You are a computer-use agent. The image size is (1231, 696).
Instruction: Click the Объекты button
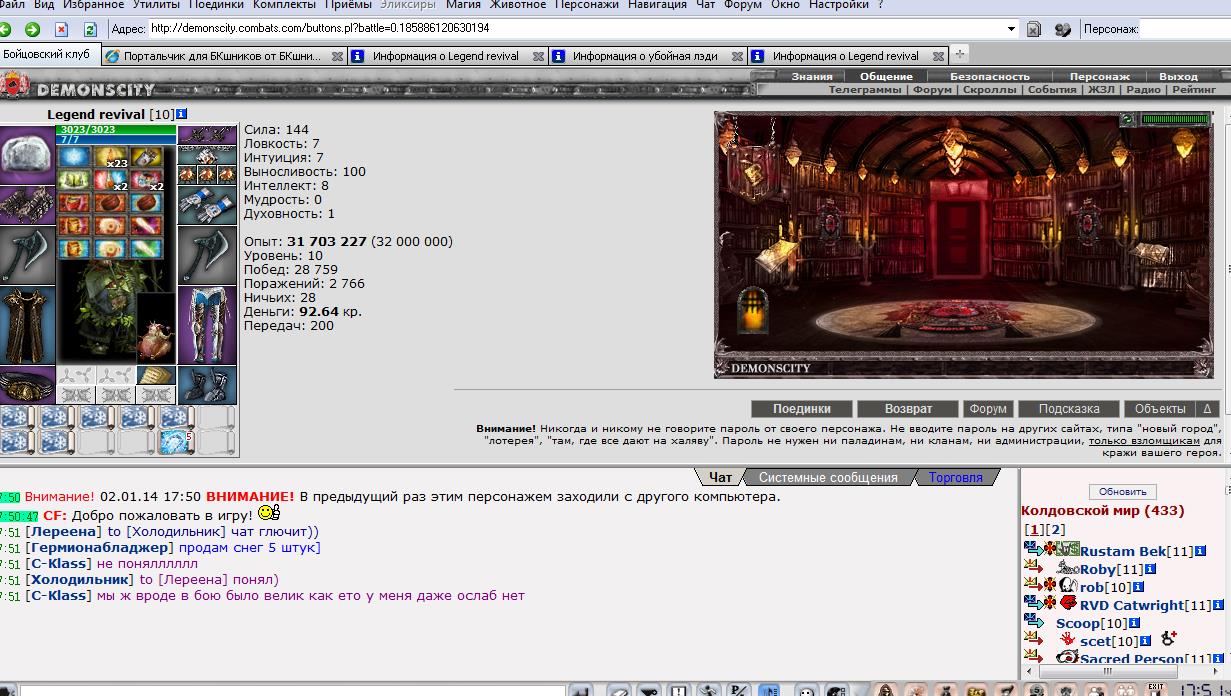[x=1160, y=408]
